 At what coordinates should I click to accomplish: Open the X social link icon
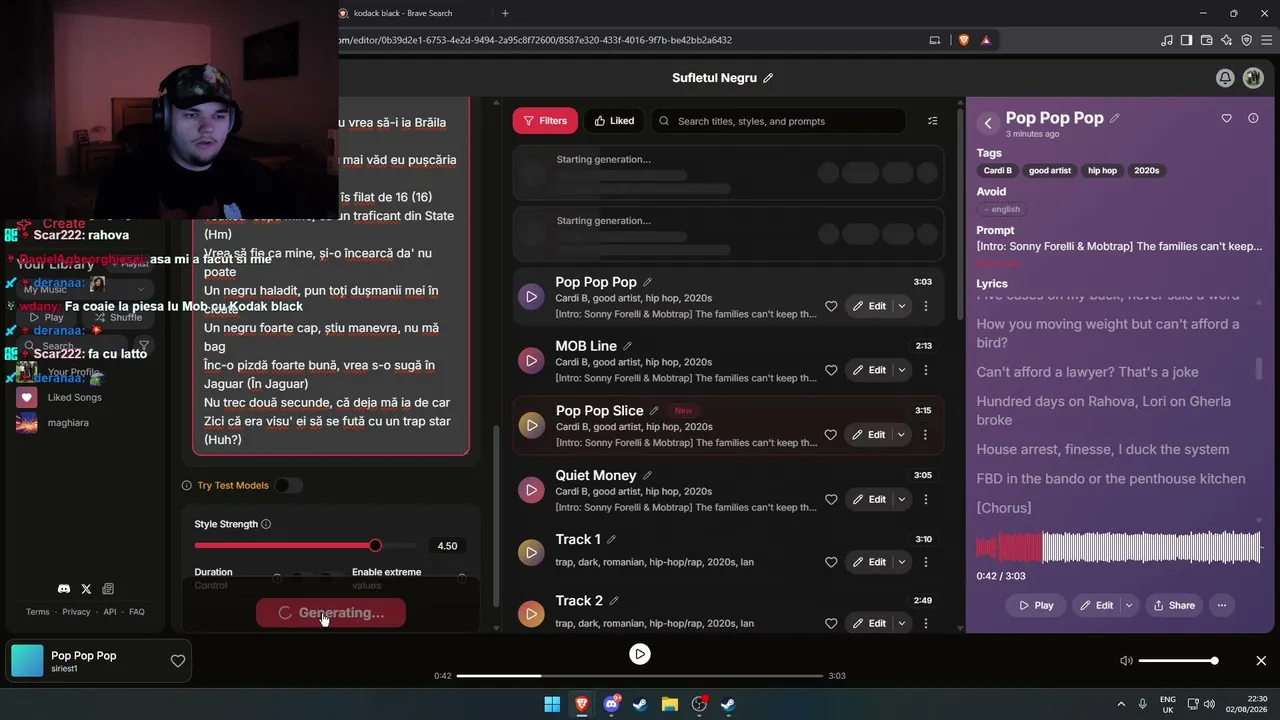[x=86, y=589]
